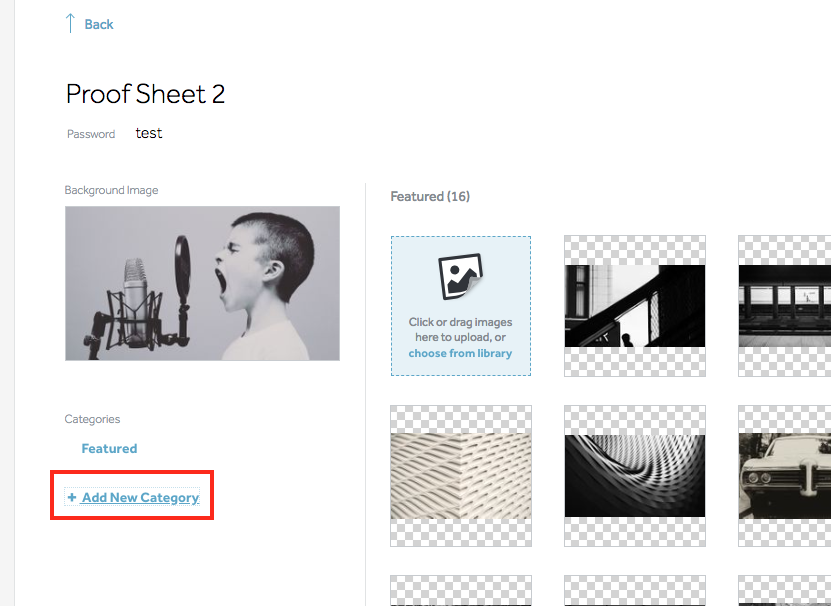831x606 pixels.
Task: Open the screaming boy background image
Action: pos(202,283)
